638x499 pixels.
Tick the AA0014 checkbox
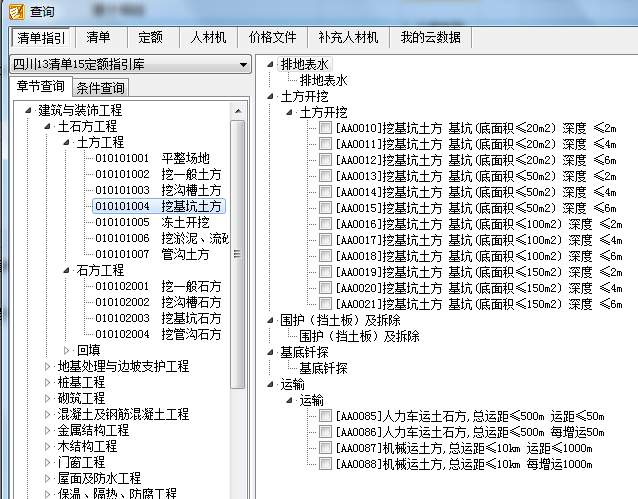(325, 192)
